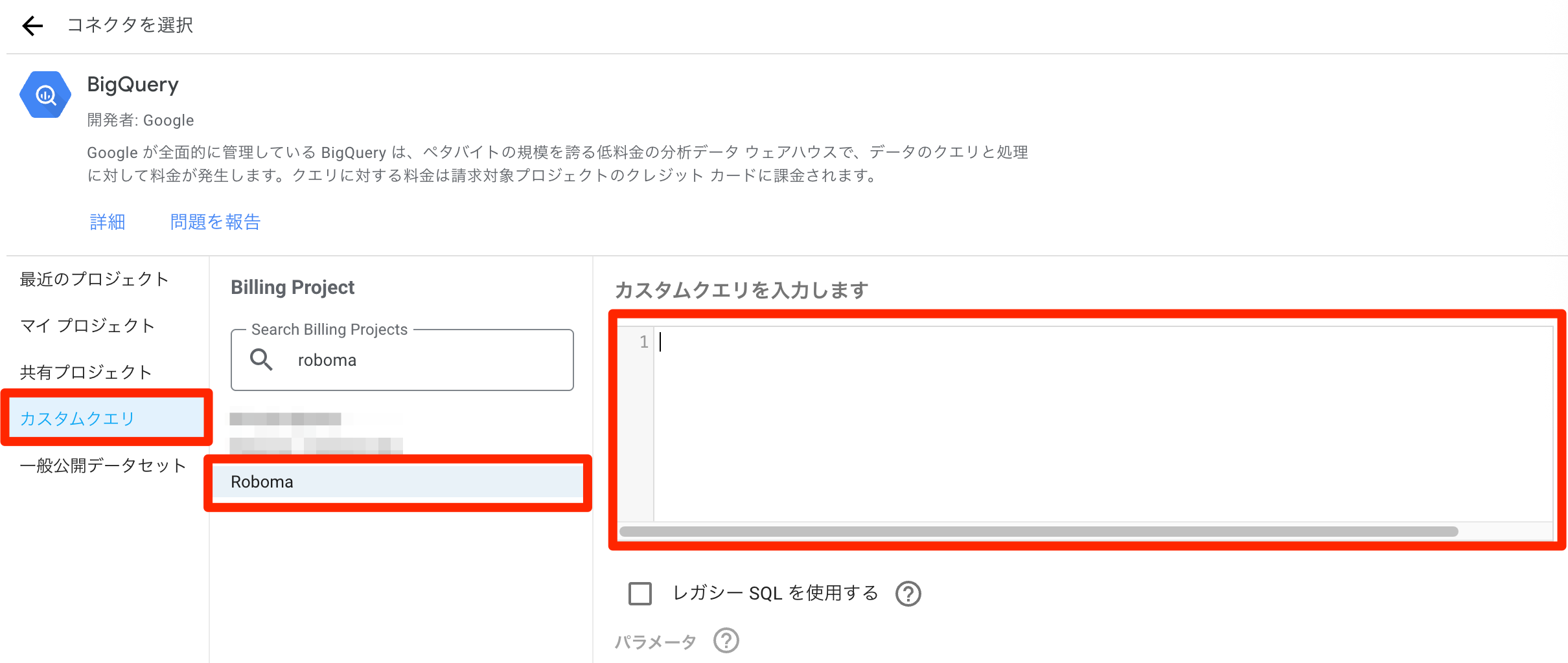Screen dimensions: 1568x663
Task: Click the query editor horizontal scrollbar
Action: tap(1038, 532)
